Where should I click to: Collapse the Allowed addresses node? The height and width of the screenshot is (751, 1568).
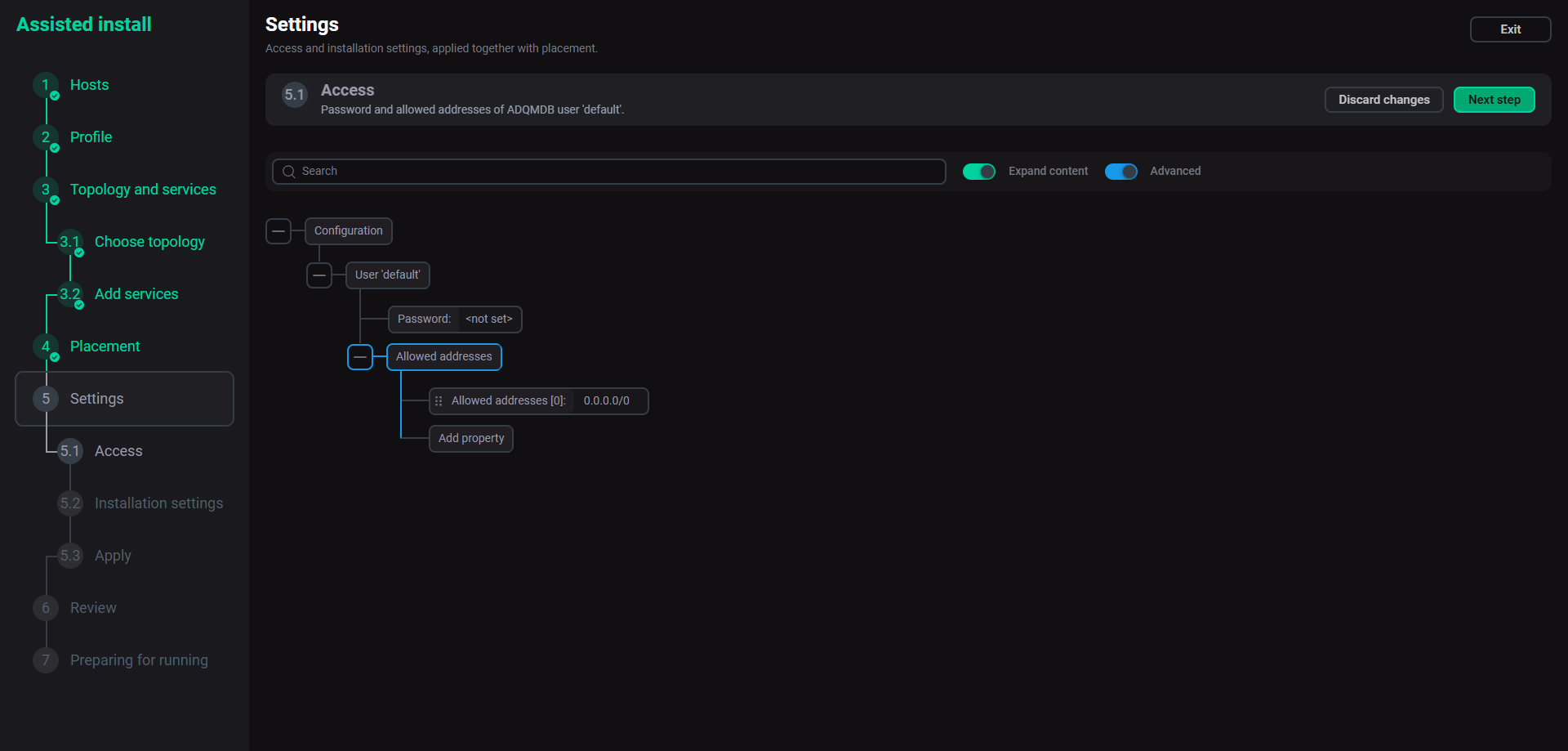point(360,357)
